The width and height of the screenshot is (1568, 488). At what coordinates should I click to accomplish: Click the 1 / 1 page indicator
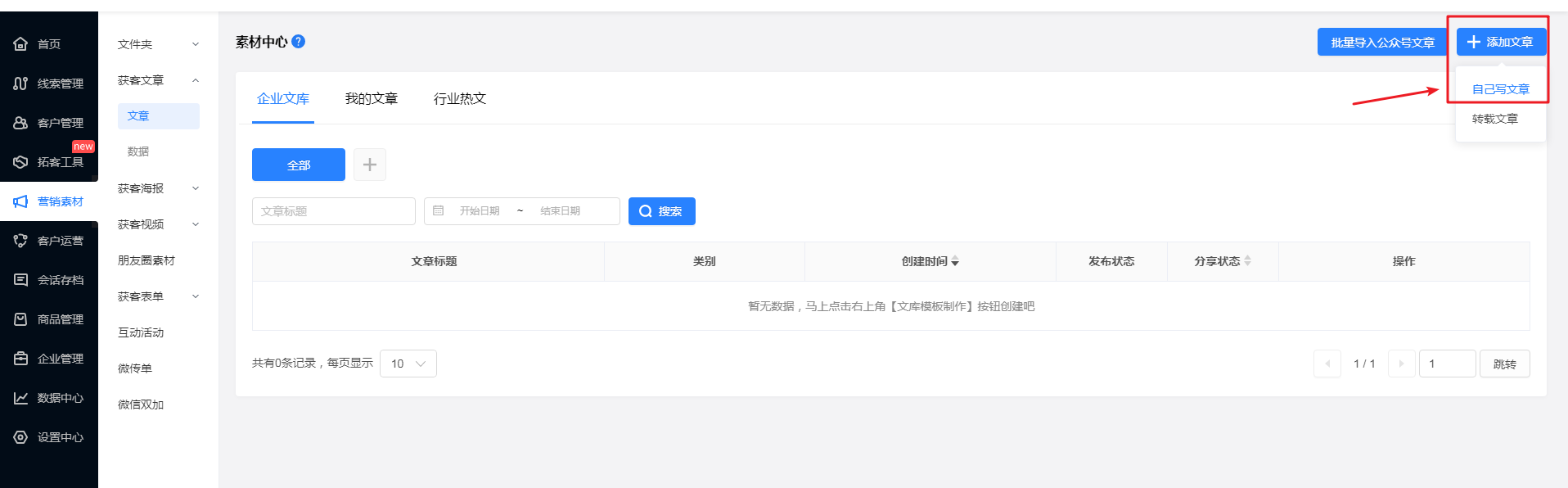(1364, 364)
